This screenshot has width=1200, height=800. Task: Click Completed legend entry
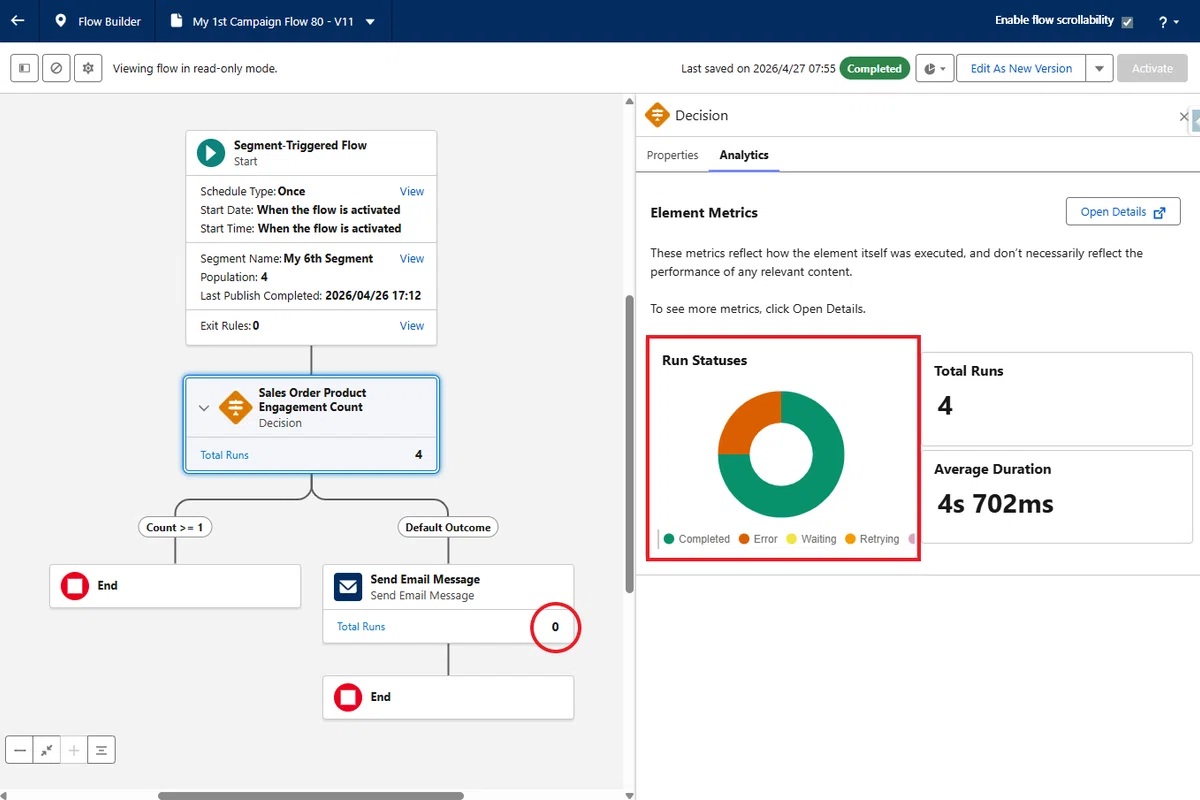click(x=697, y=539)
